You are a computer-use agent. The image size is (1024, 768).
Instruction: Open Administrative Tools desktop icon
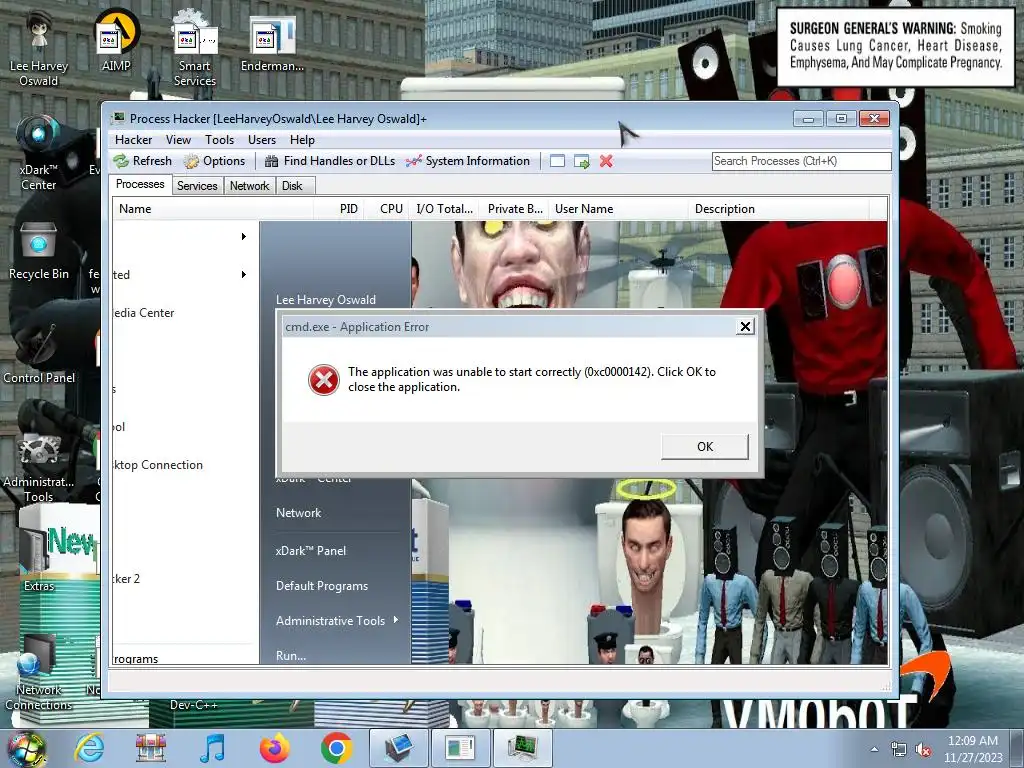[39, 467]
